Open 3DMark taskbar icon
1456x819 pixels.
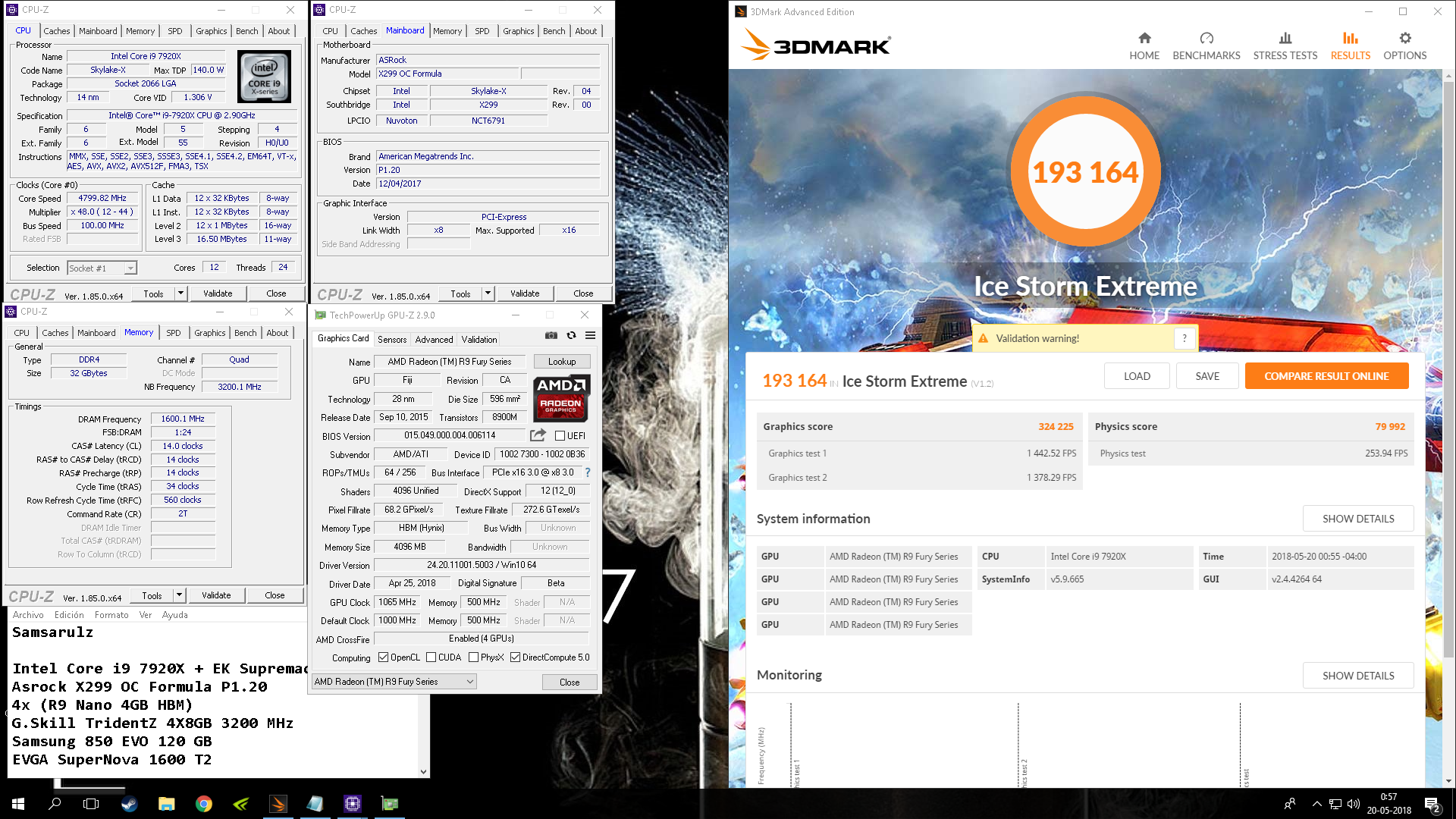click(278, 804)
